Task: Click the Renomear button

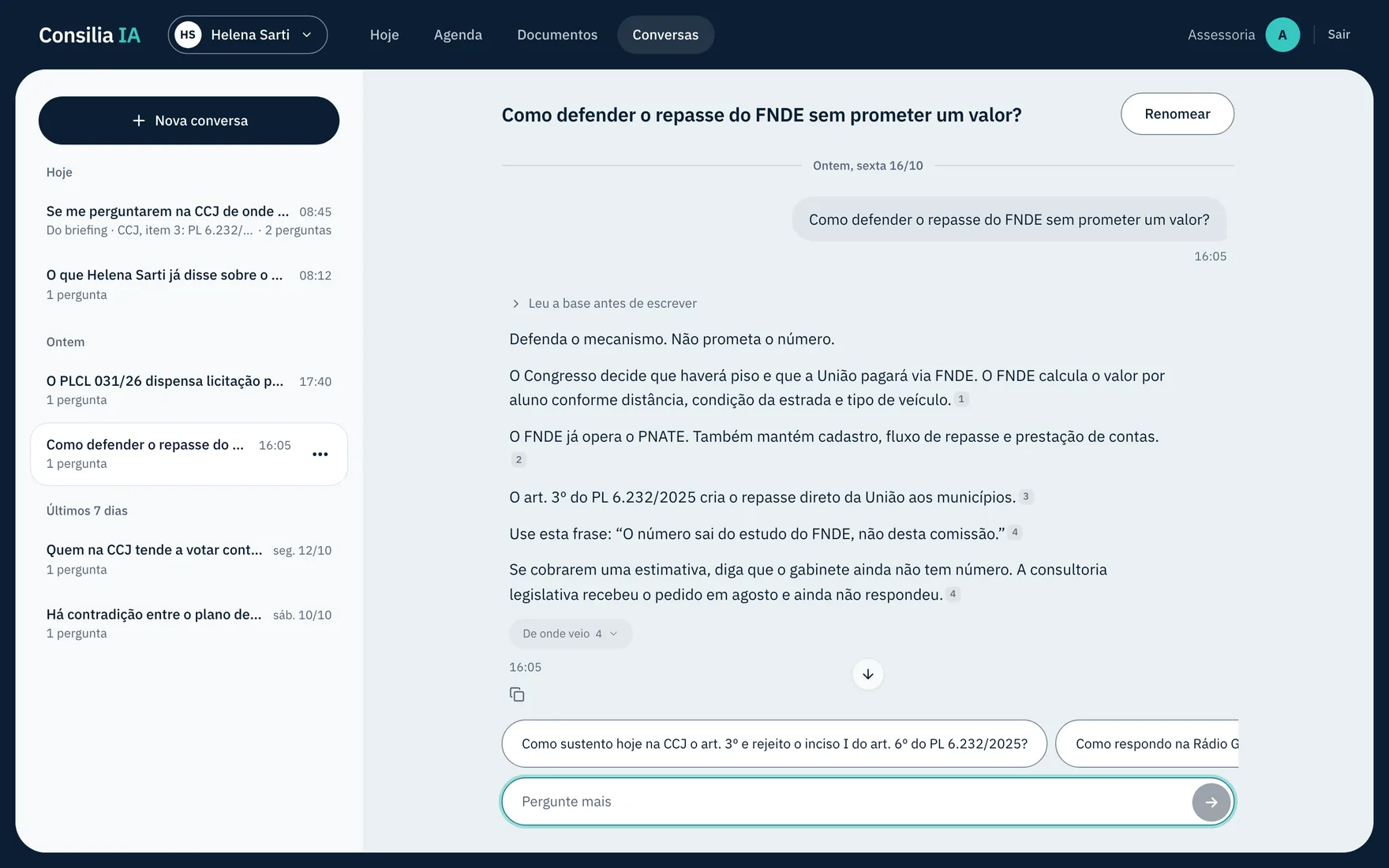Action: 1177,114
